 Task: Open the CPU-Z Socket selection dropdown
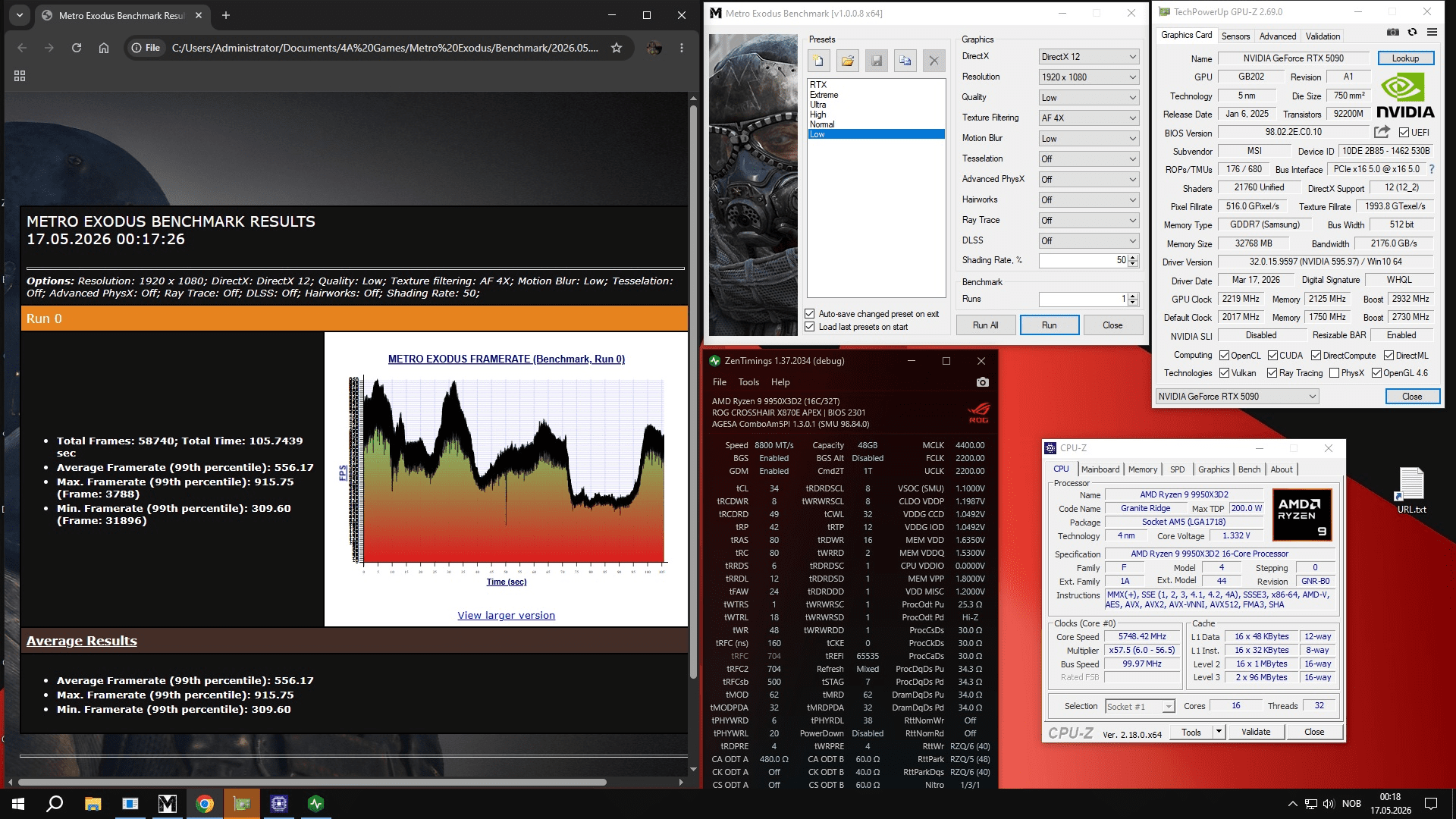[x=1140, y=707]
